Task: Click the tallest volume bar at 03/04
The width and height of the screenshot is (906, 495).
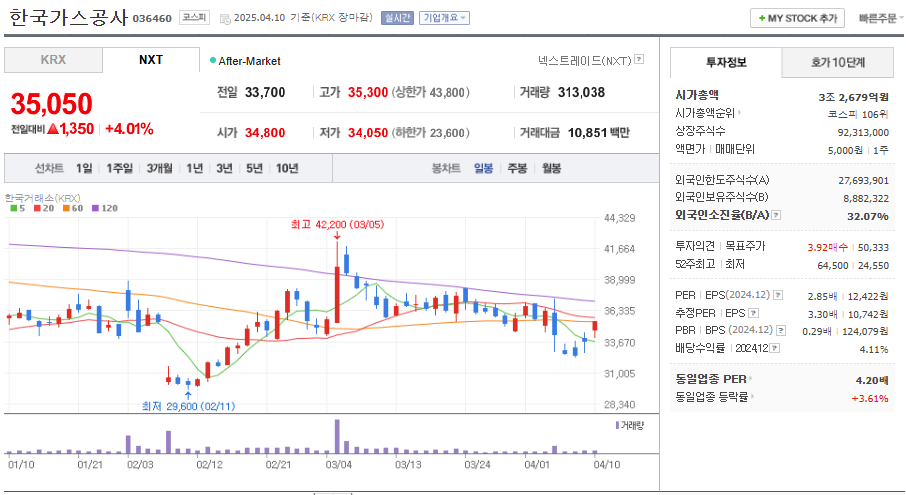Action: [x=337, y=436]
